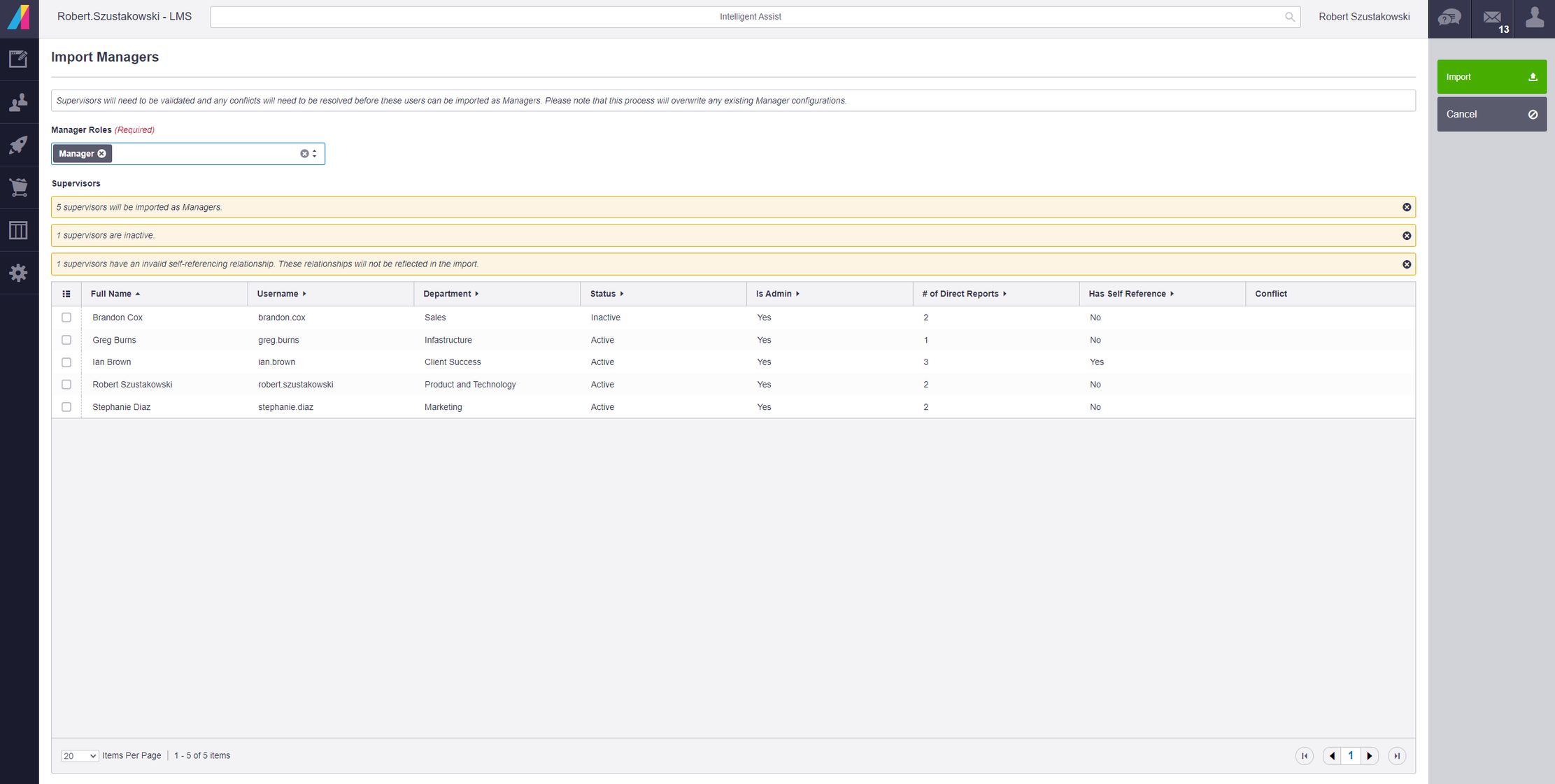Open the Has Self Reference column menu

click(x=1172, y=294)
